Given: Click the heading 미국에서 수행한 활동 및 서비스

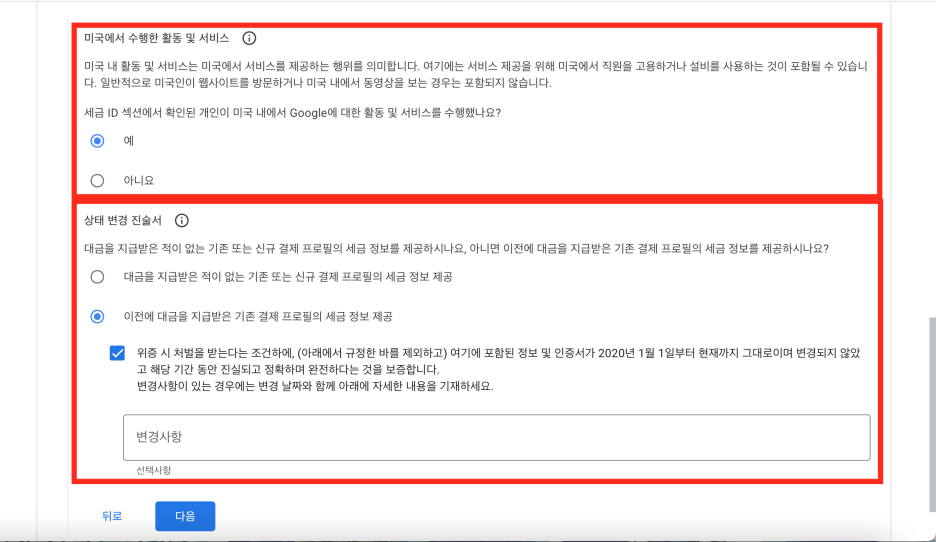Looking at the screenshot, I should tap(156, 38).
